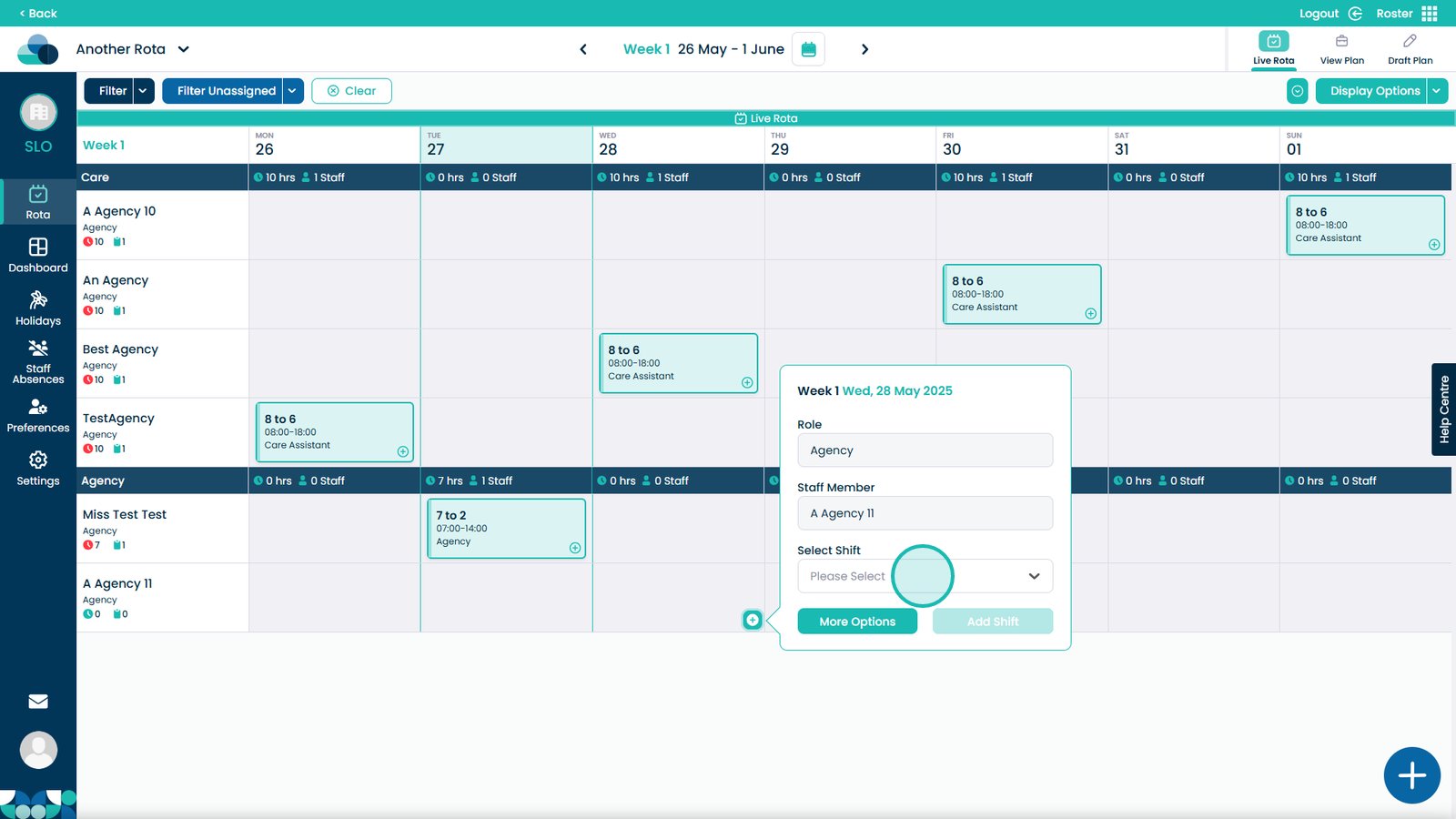The width and height of the screenshot is (1456, 819).
Task: Click the large blue plus button
Action: tap(1411, 775)
